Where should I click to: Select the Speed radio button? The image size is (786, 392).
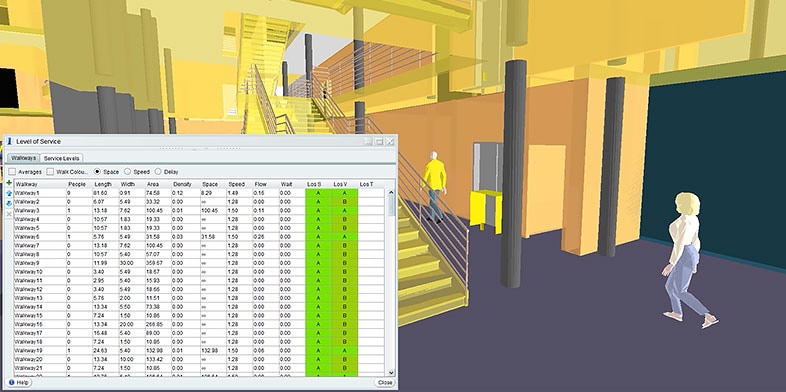[x=127, y=172]
